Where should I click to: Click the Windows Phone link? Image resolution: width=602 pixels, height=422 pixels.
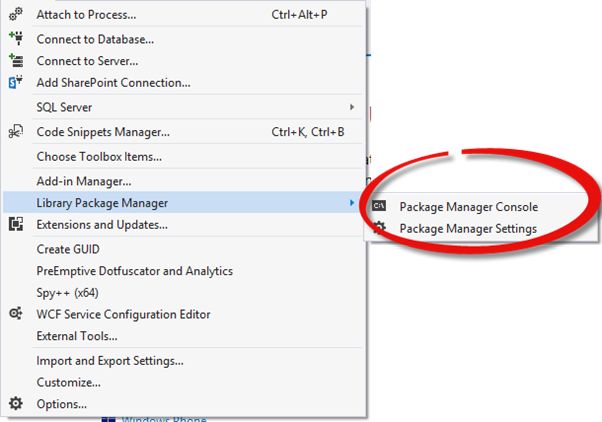(154, 418)
